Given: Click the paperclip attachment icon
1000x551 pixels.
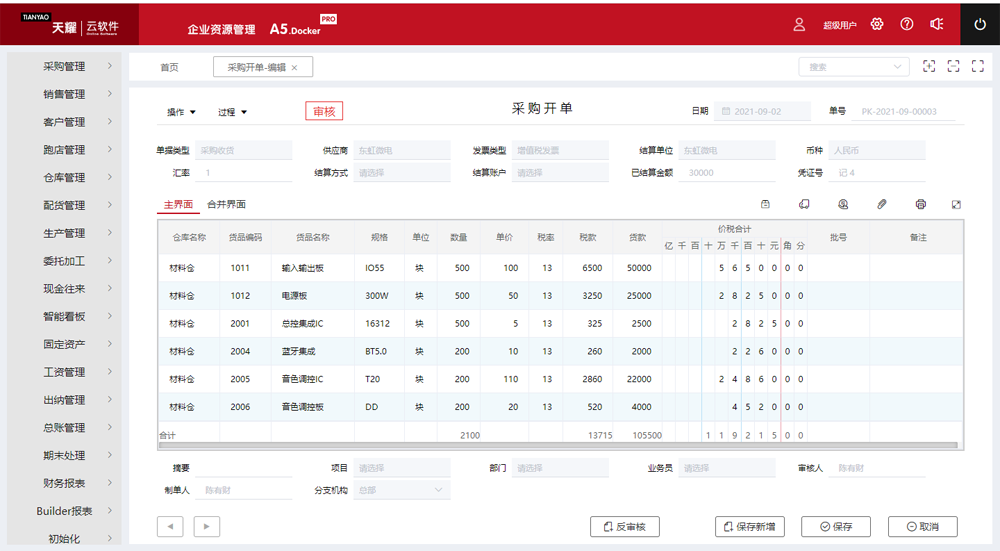Looking at the screenshot, I should 882,204.
